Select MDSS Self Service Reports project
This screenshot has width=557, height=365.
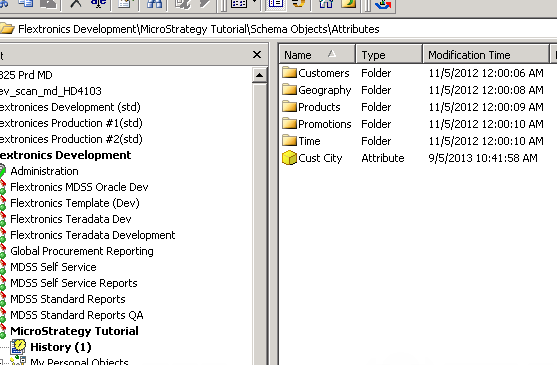coord(74,283)
